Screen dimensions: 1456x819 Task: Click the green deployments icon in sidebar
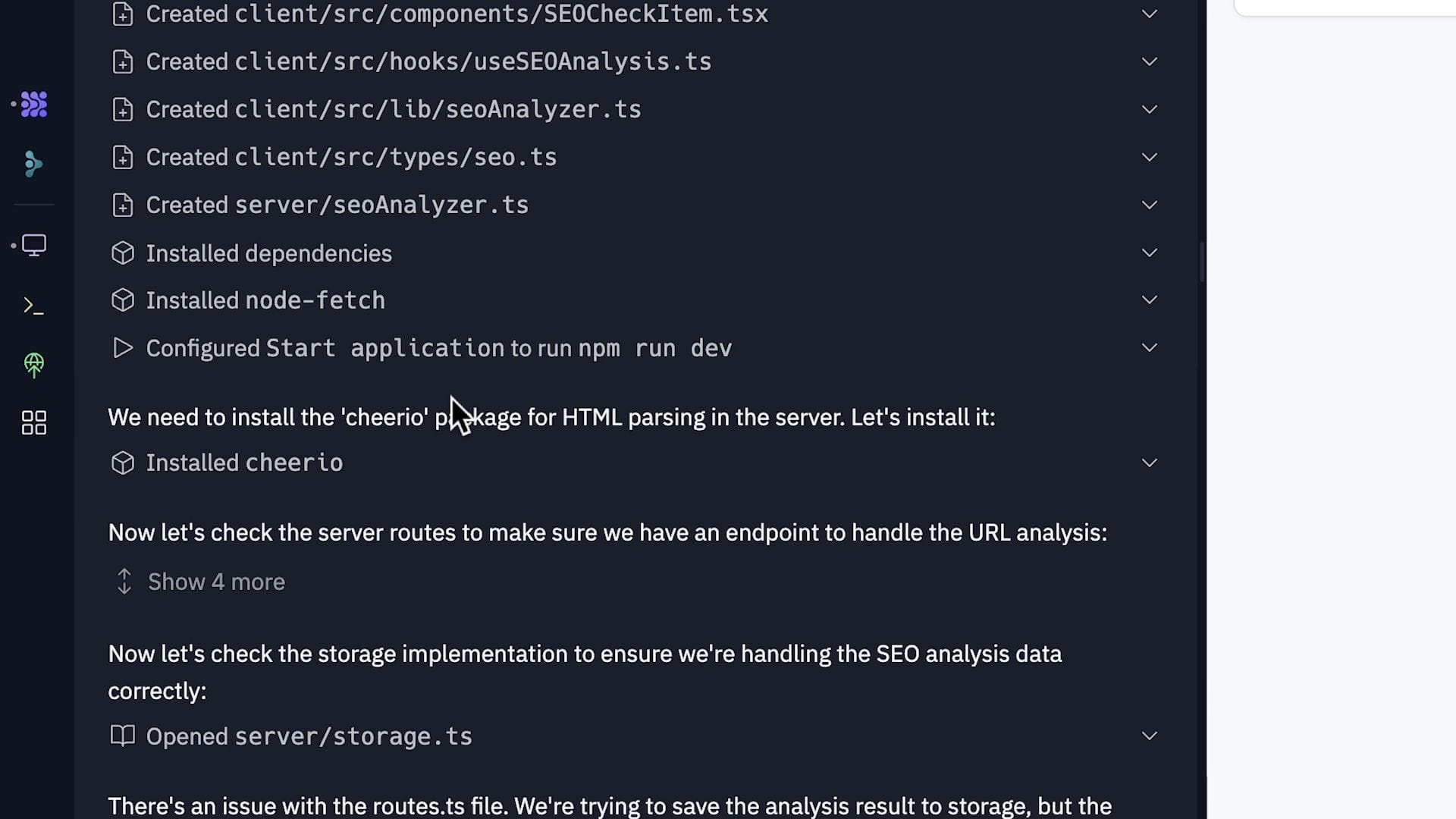[34, 365]
